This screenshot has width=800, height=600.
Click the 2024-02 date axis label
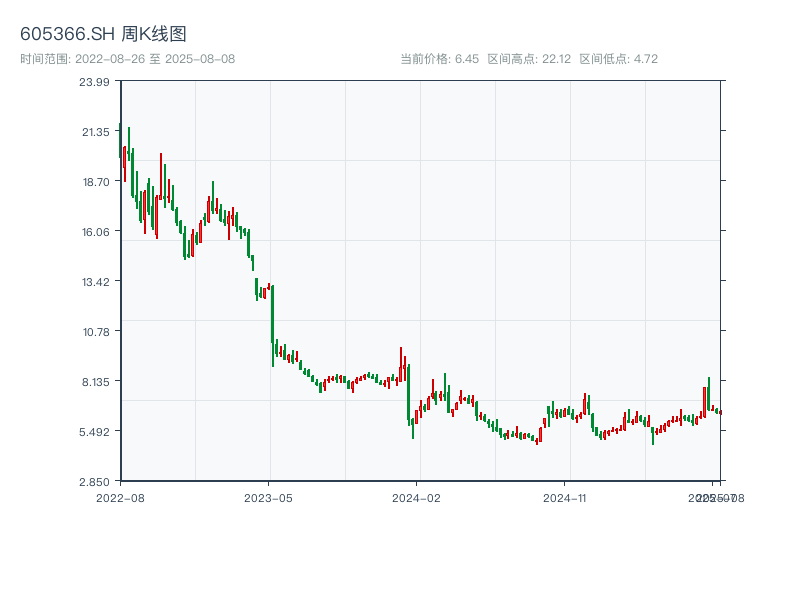click(416, 497)
